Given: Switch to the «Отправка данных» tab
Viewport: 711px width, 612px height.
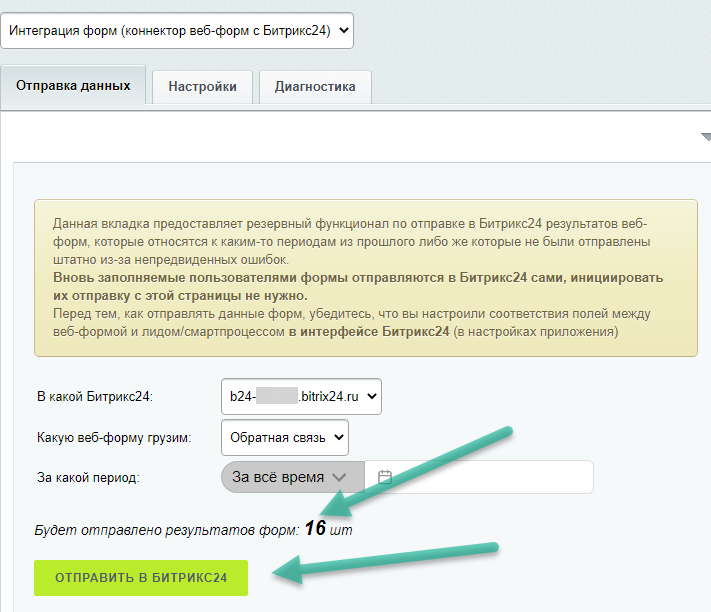Looking at the screenshot, I should (x=74, y=86).
